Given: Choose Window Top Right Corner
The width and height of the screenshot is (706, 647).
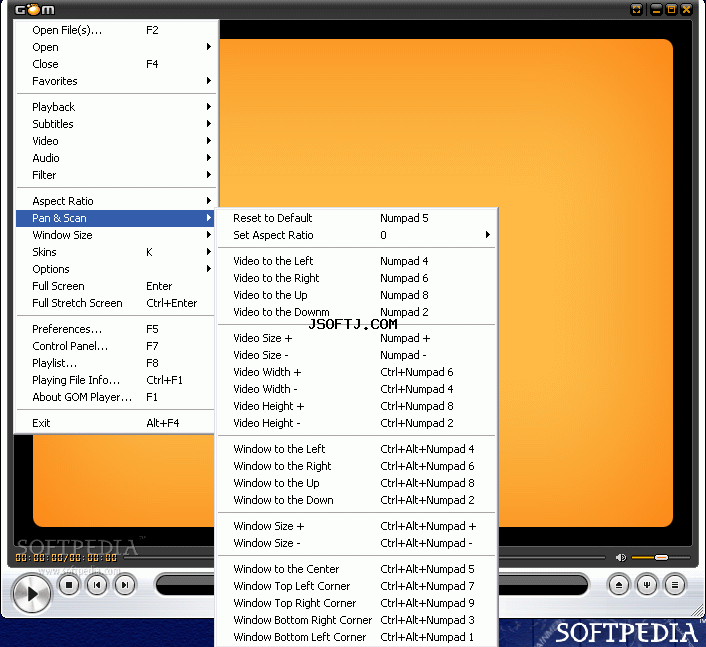Looking at the screenshot, I should [357, 603].
